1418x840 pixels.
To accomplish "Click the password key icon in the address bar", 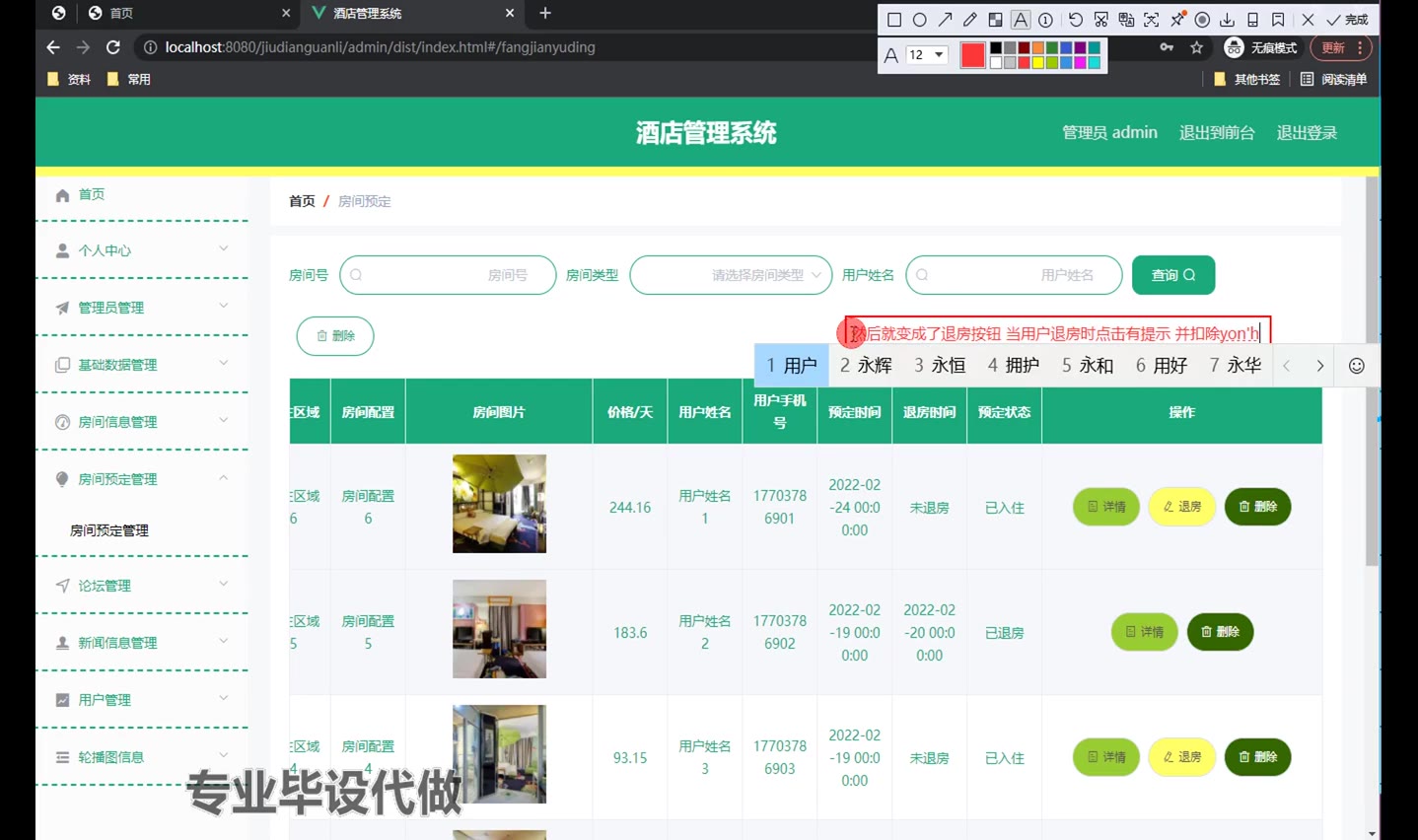I will (1167, 47).
